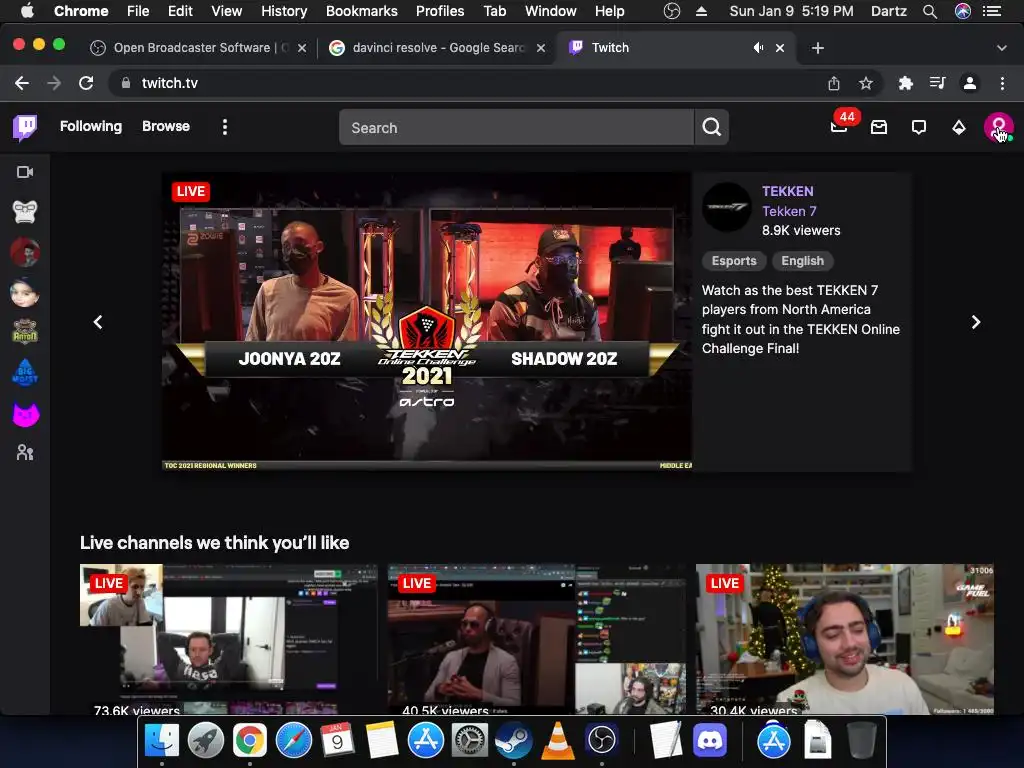Viewport: 1024px width, 768px height.
Task: Open the Chrome profile icon
Action: [970, 83]
